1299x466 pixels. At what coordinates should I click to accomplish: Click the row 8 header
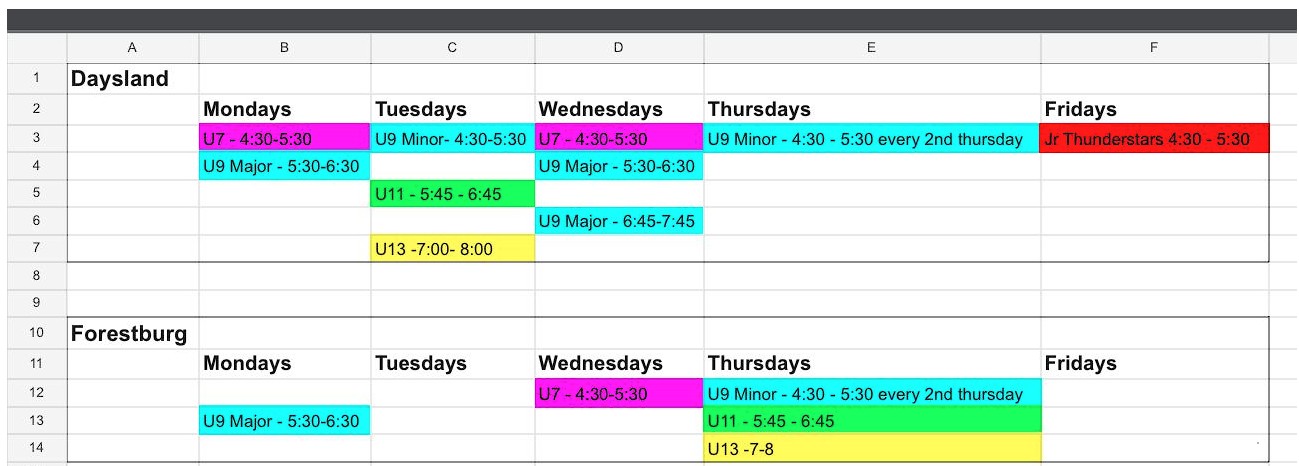(36, 275)
